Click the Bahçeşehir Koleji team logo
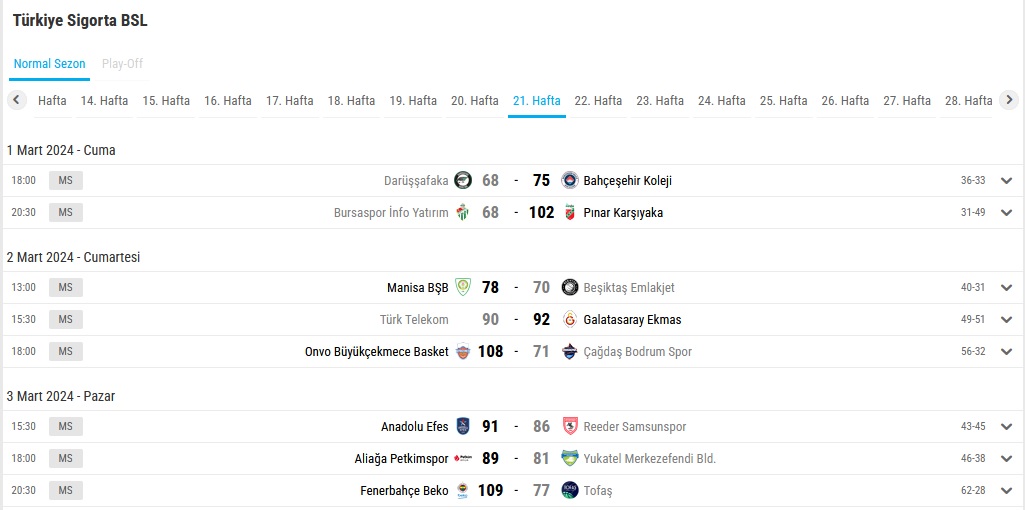 [x=570, y=180]
